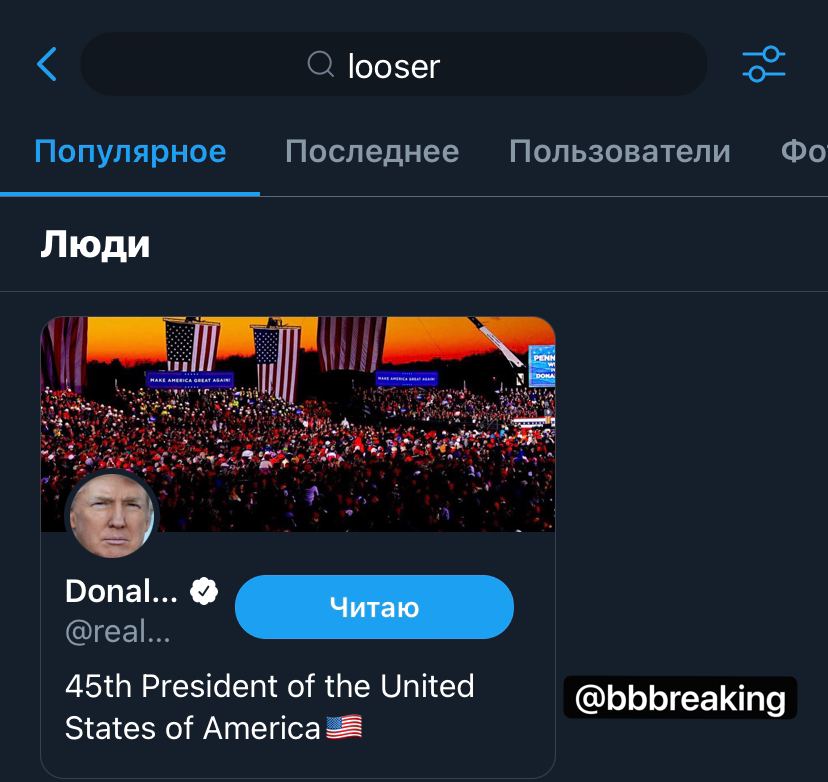Open the round profile avatar
Viewport: 828px width, 782px height.
tap(111, 516)
